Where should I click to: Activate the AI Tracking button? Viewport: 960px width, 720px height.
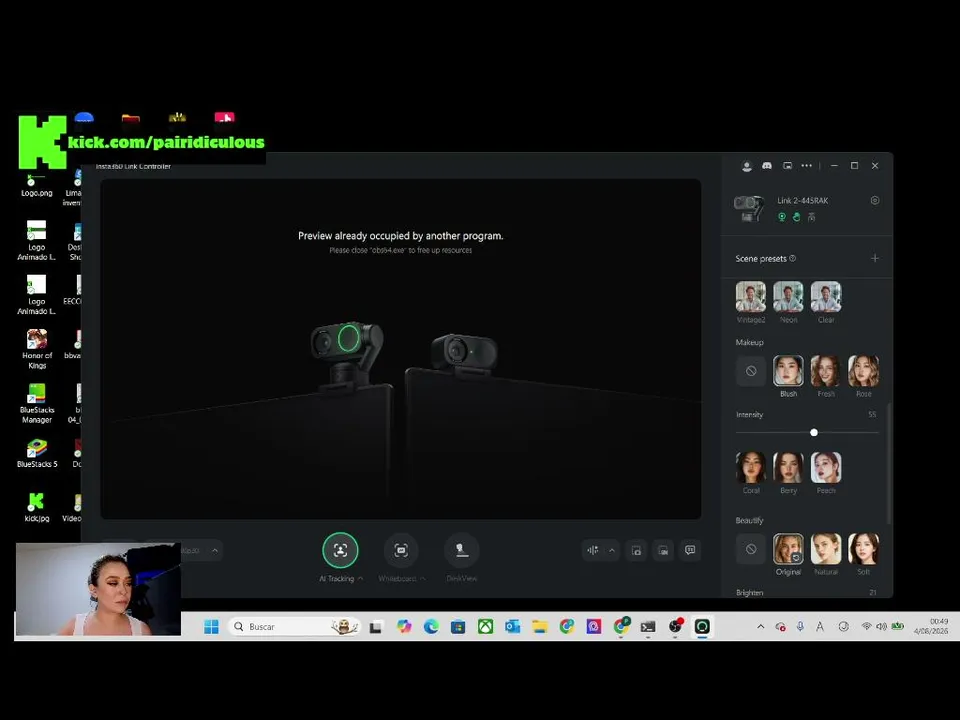tap(340, 550)
